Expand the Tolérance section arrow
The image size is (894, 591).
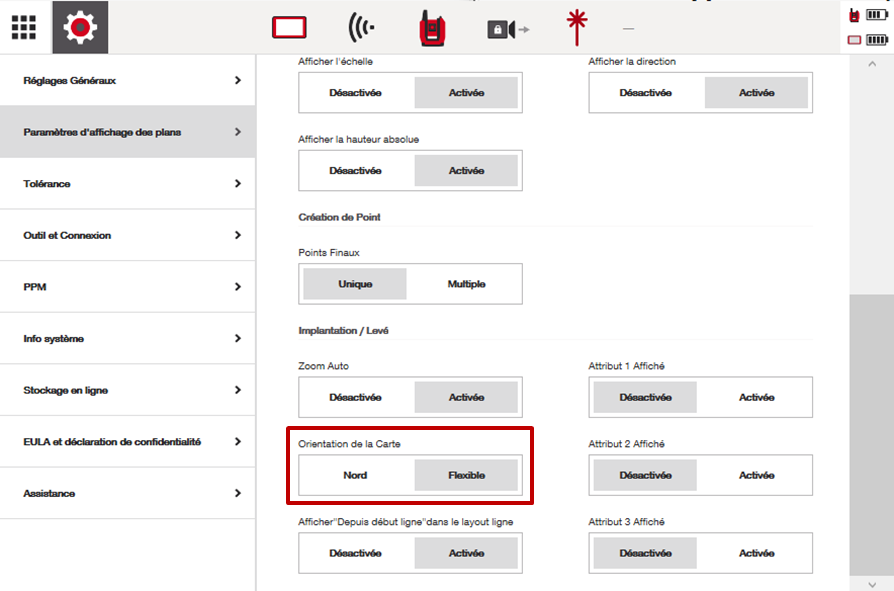point(237,184)
